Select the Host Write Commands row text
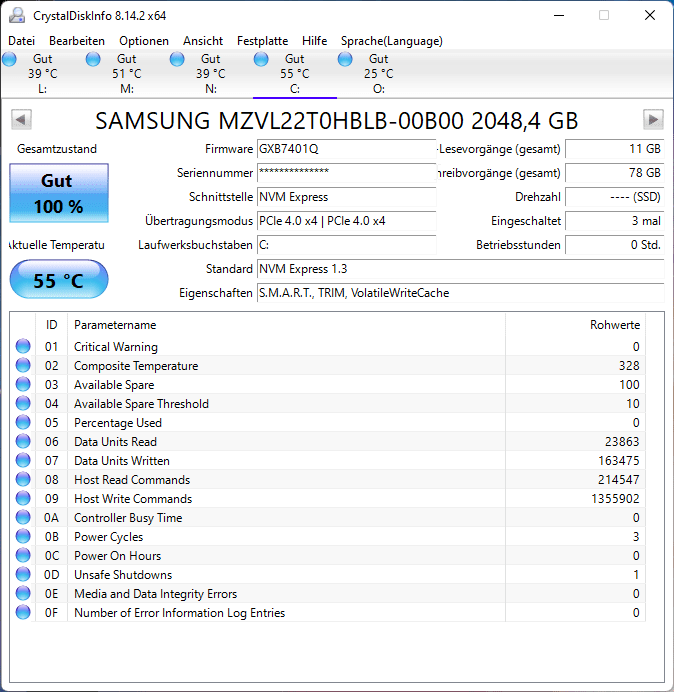This screenshot has height=692, width=674. pyautogui.click(x=133, y=499)
